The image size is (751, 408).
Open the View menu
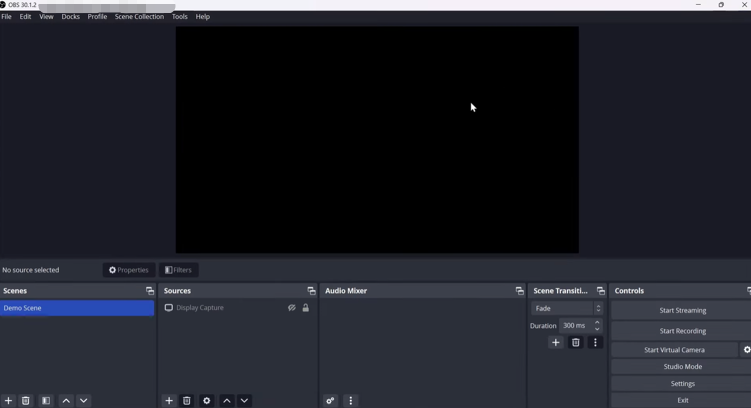pos(46,16)
